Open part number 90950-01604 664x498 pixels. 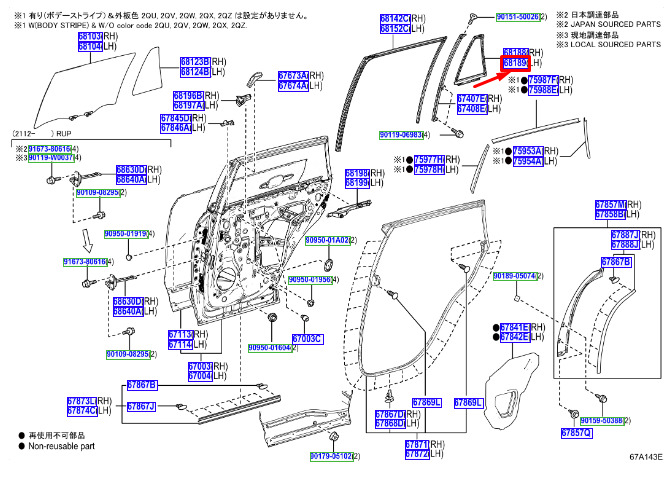click(x=270, y=348)
